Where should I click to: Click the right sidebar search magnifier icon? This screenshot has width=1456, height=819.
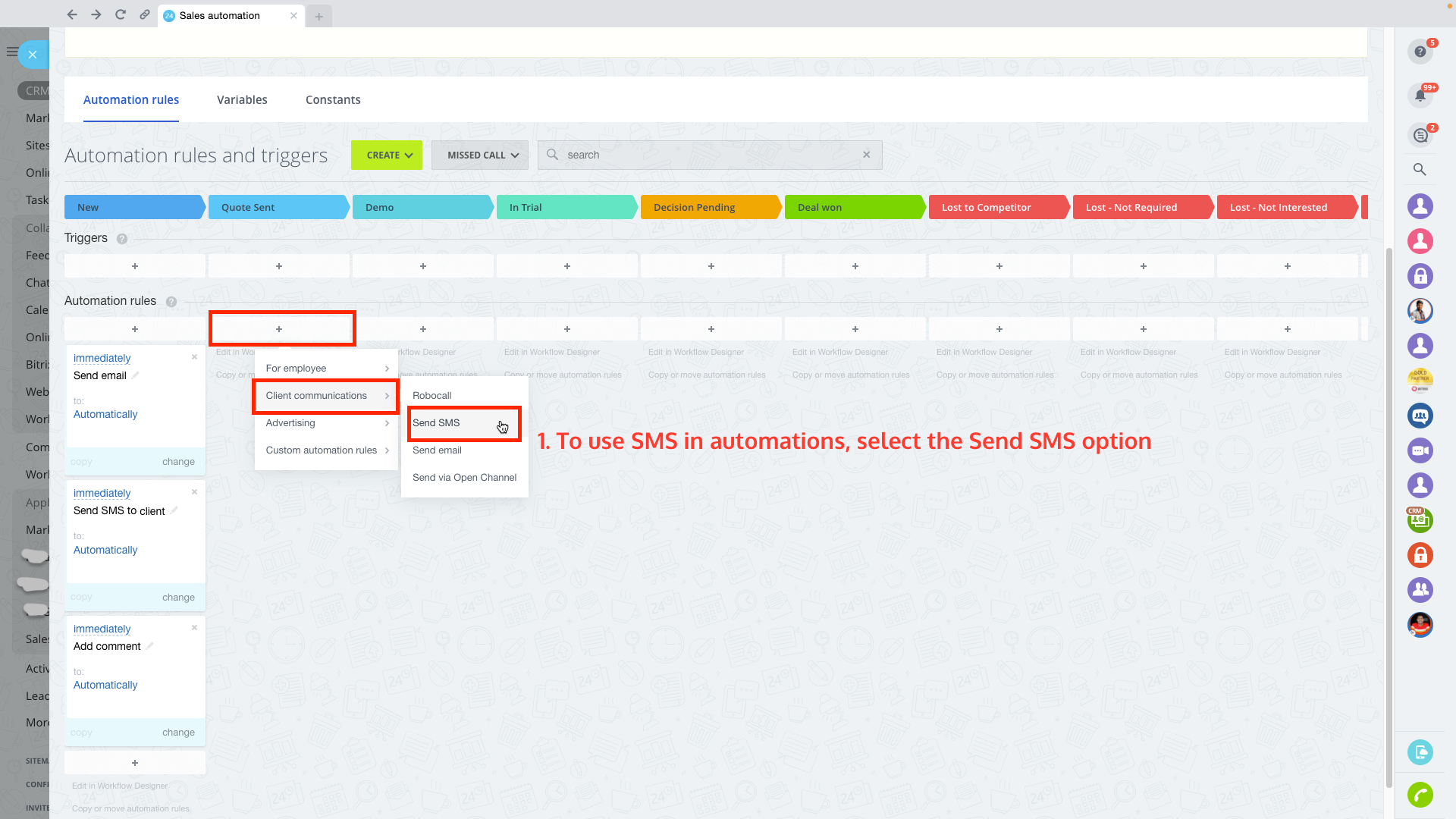[x=1420, y=170]
